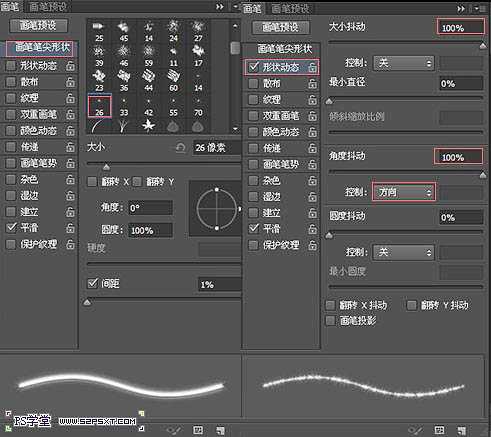Choose the star-shaped brush tip

tap(148, 126)
